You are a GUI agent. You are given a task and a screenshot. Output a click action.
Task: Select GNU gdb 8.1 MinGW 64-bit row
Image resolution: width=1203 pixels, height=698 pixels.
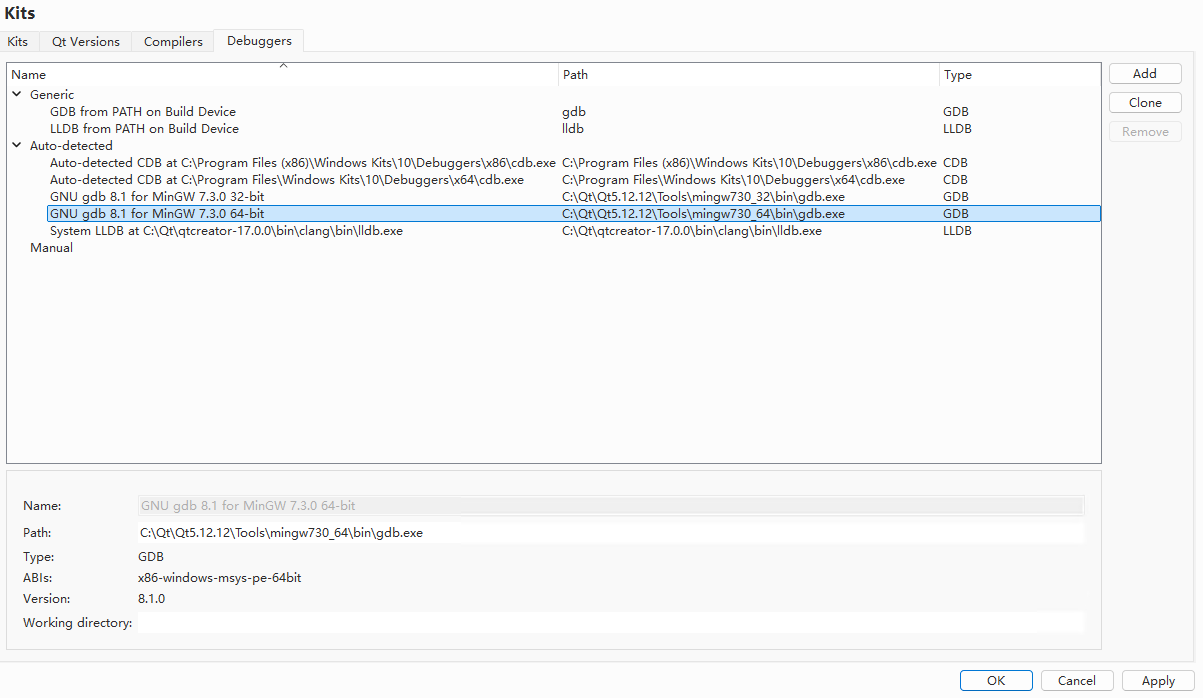click(574, 214)
